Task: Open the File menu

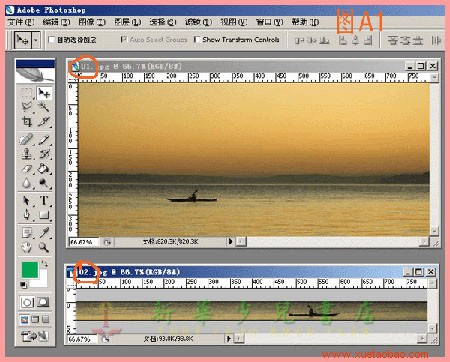Action: click(21, 22)
